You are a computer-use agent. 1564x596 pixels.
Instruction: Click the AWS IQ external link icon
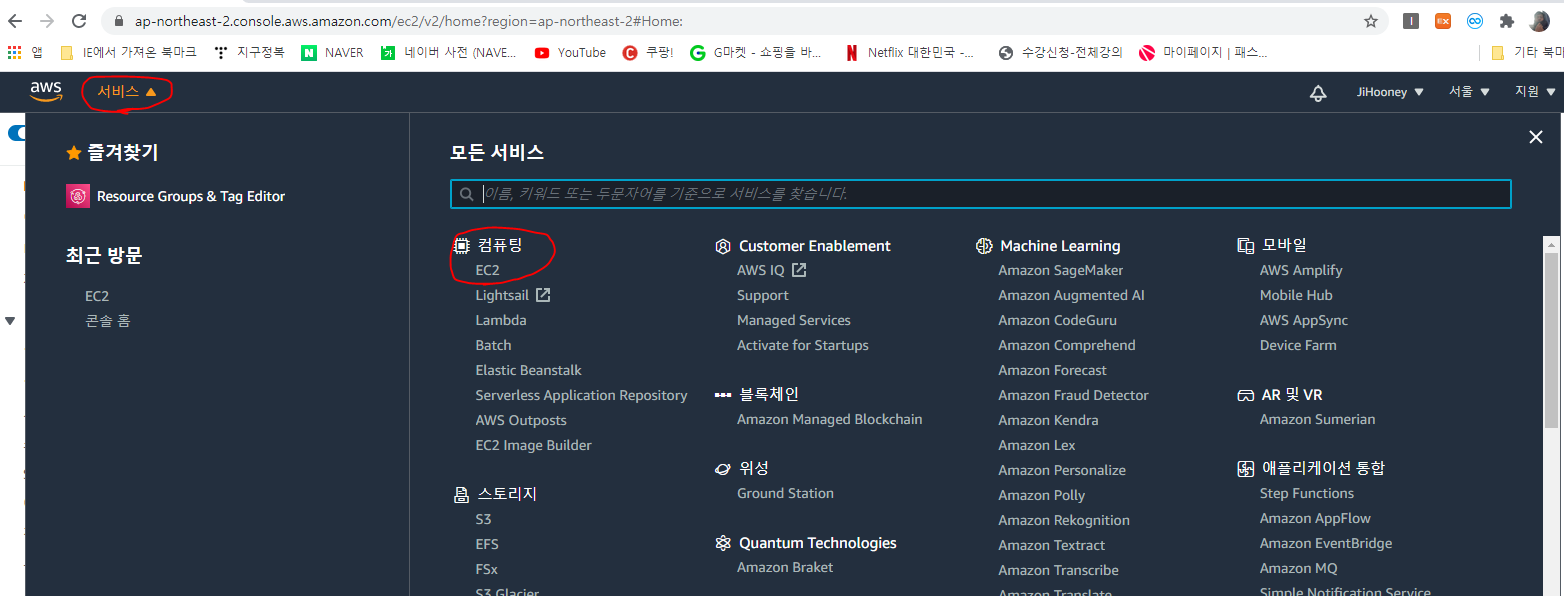coord(799,270)
